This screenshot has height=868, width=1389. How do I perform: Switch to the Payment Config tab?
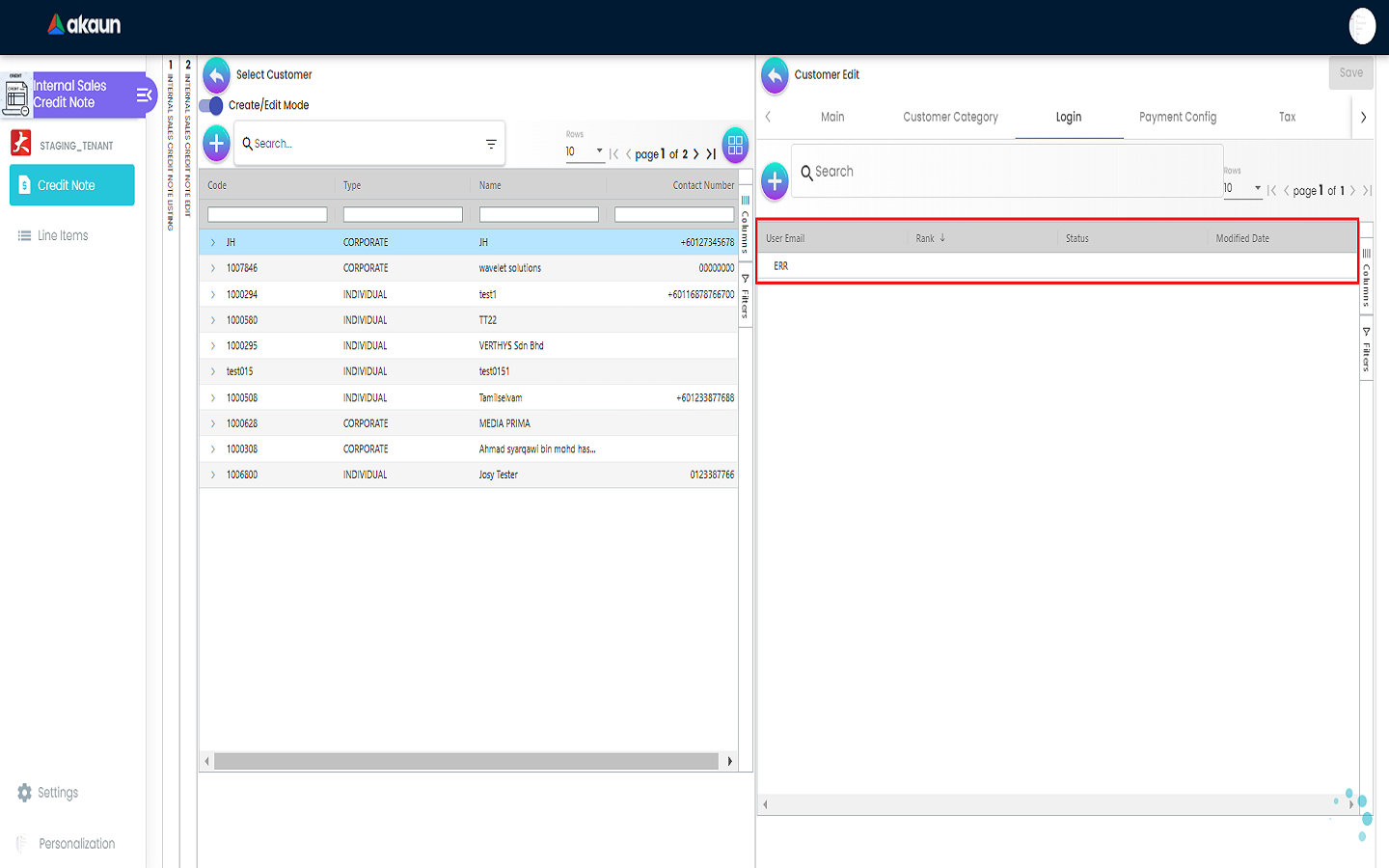pos(1177,117)
